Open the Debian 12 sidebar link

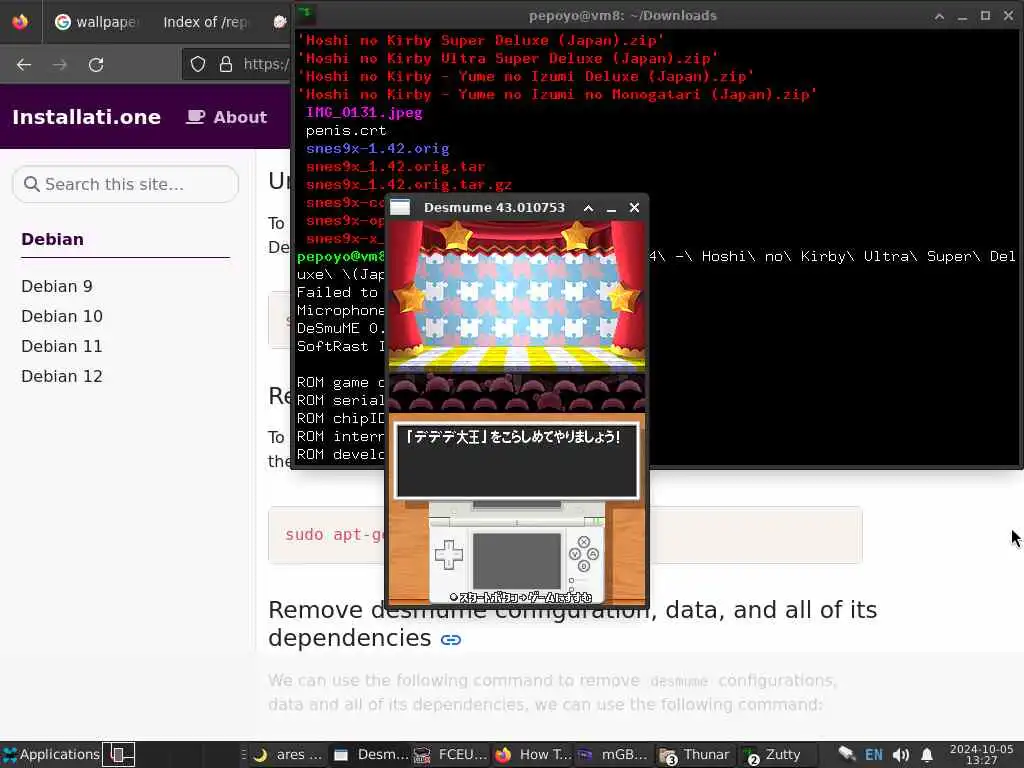point(62,376)
